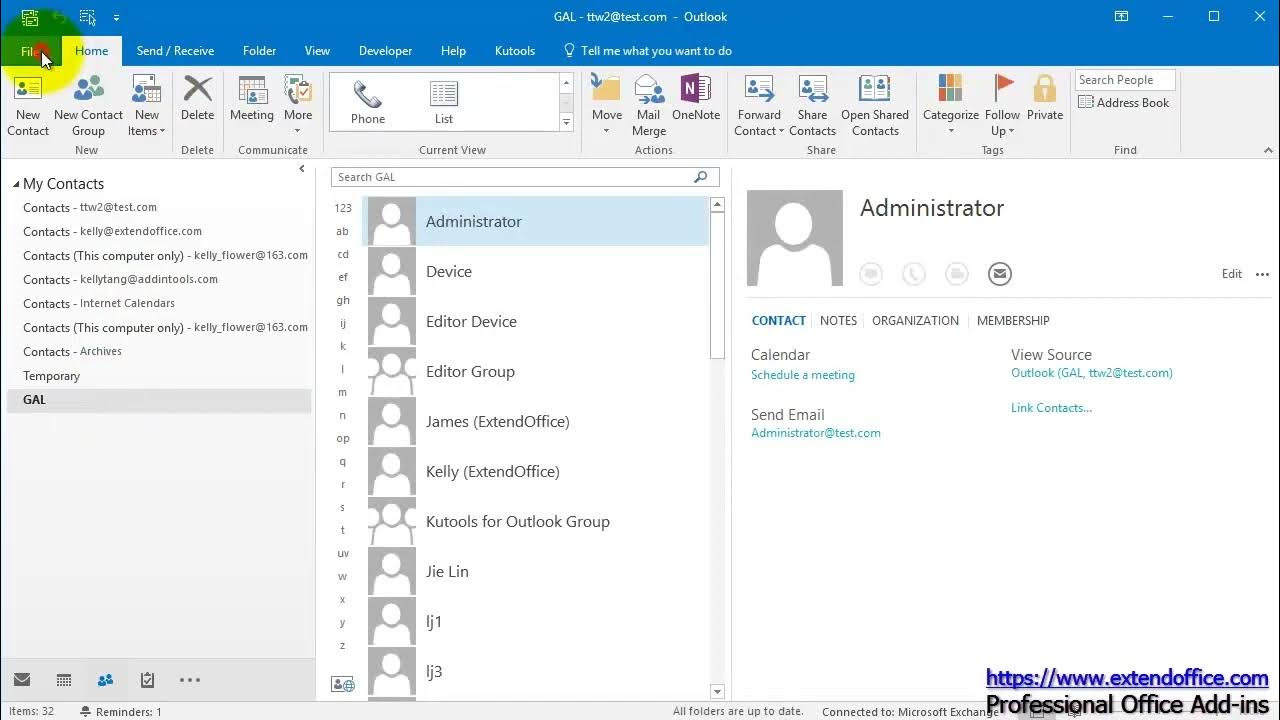This screenshot has height=720, width=1280.
Task: Click the Search People field
Action: coord(1125,80)
